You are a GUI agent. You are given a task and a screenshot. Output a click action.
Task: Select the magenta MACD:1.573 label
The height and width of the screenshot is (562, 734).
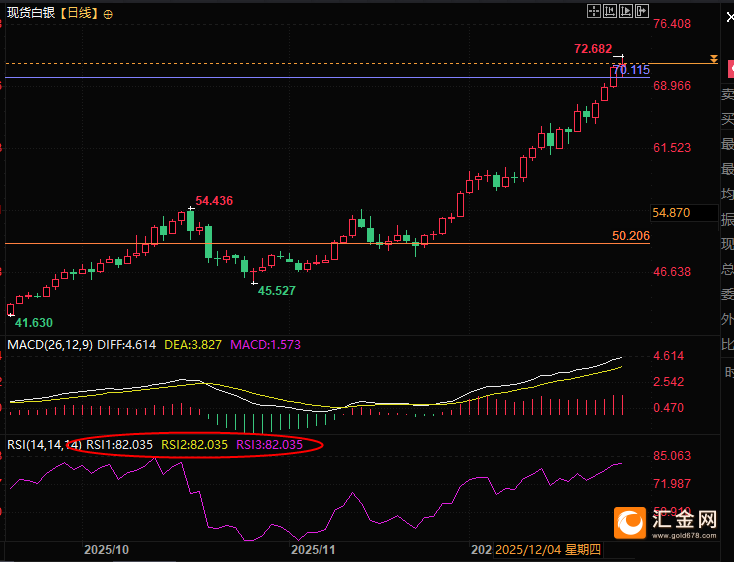coord(265,345)
